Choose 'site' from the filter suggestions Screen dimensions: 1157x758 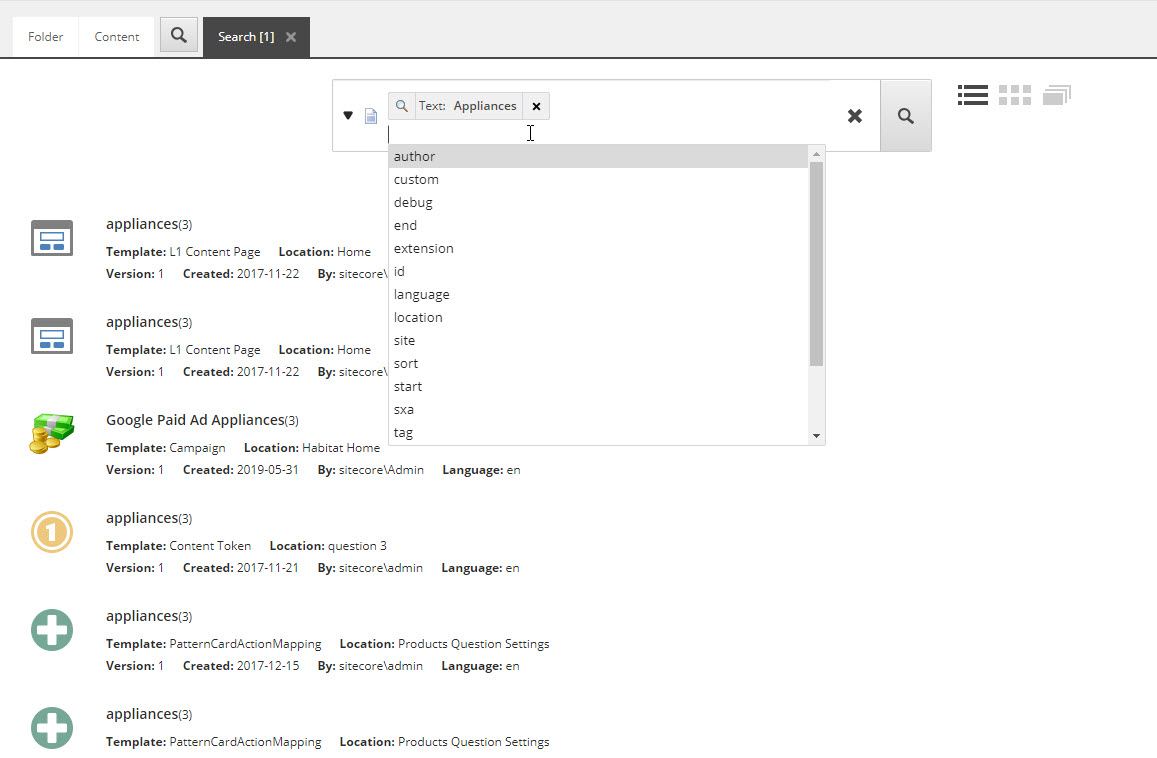click(598, 340)
